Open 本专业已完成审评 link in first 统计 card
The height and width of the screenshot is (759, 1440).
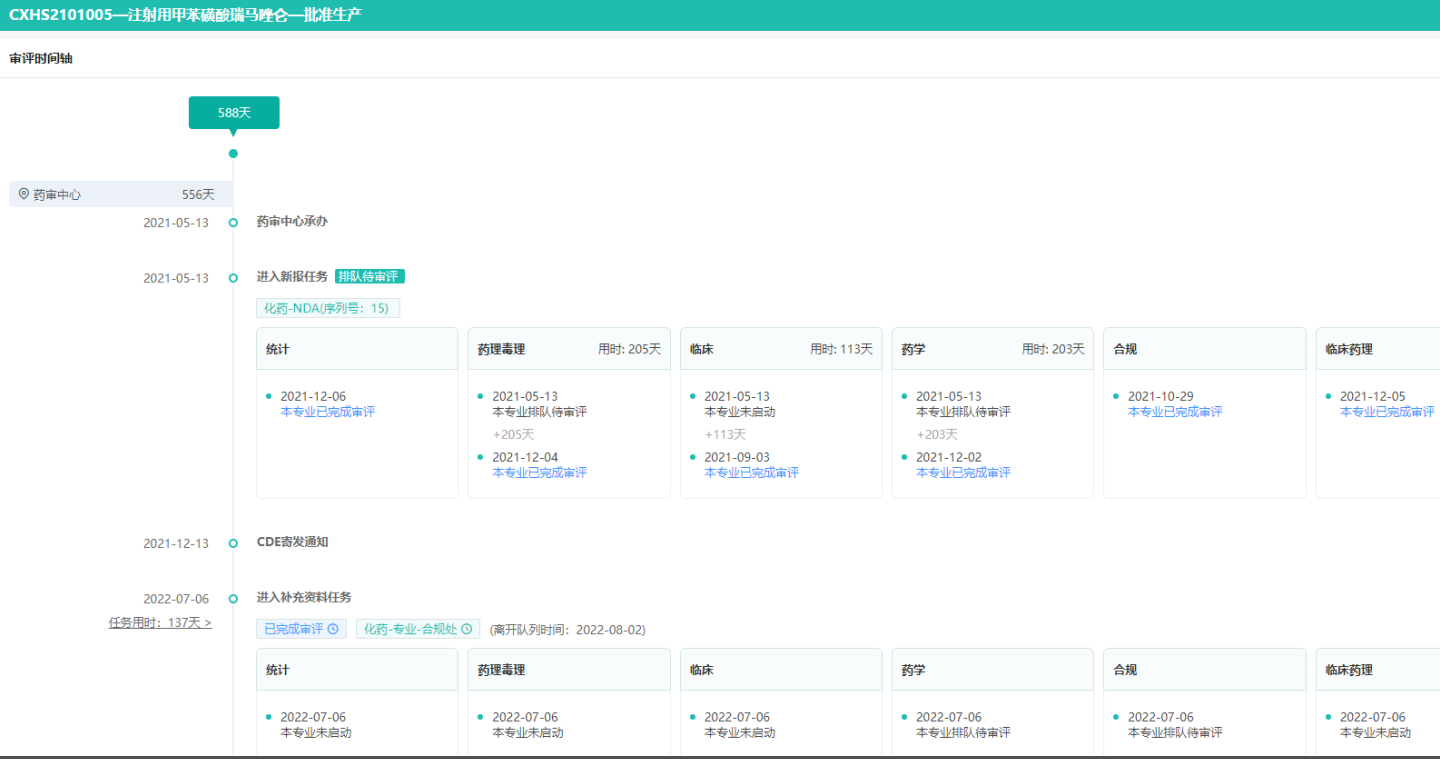(x=327, y=412)
